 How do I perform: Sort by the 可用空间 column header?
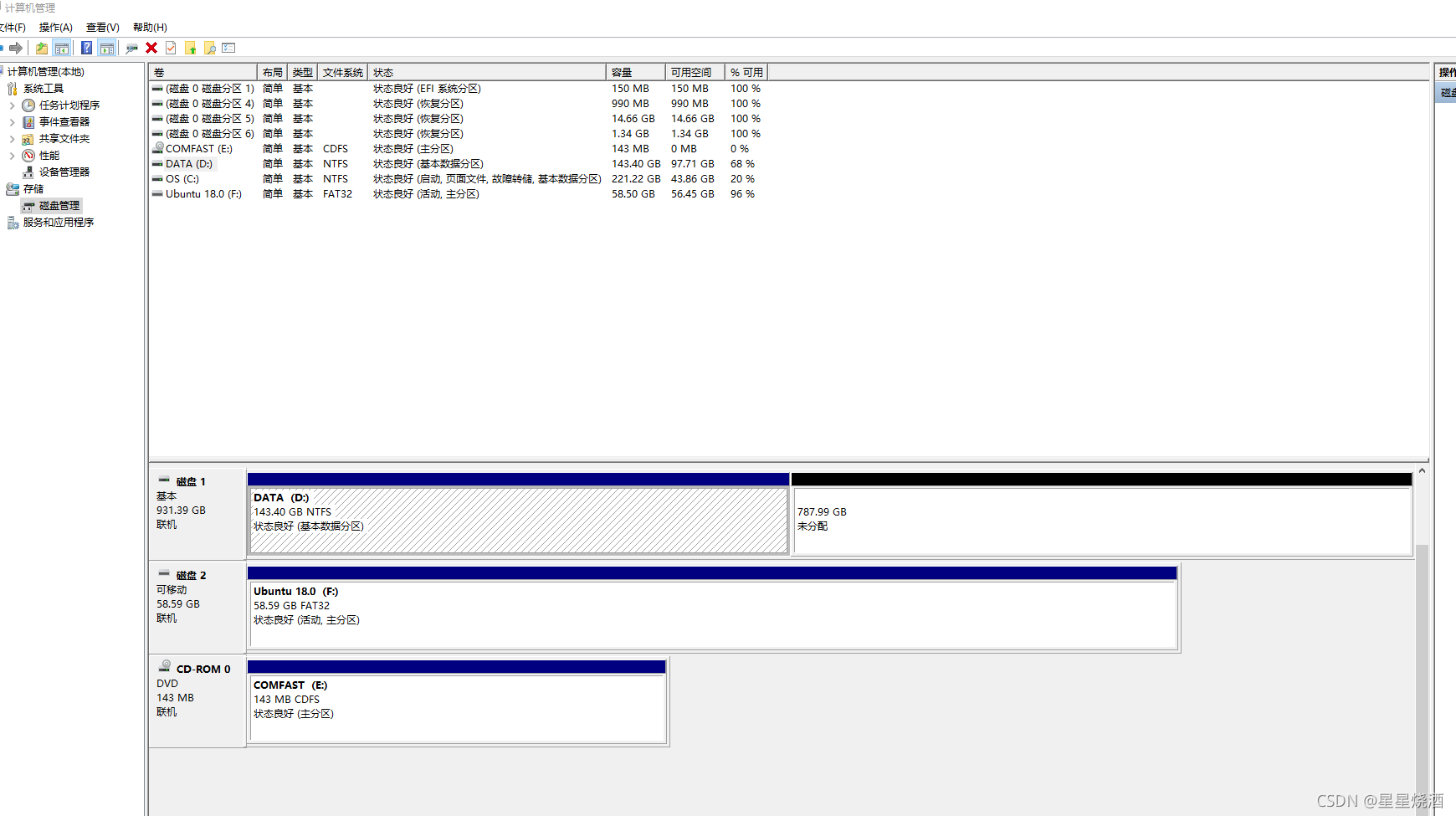click(695, 73)
